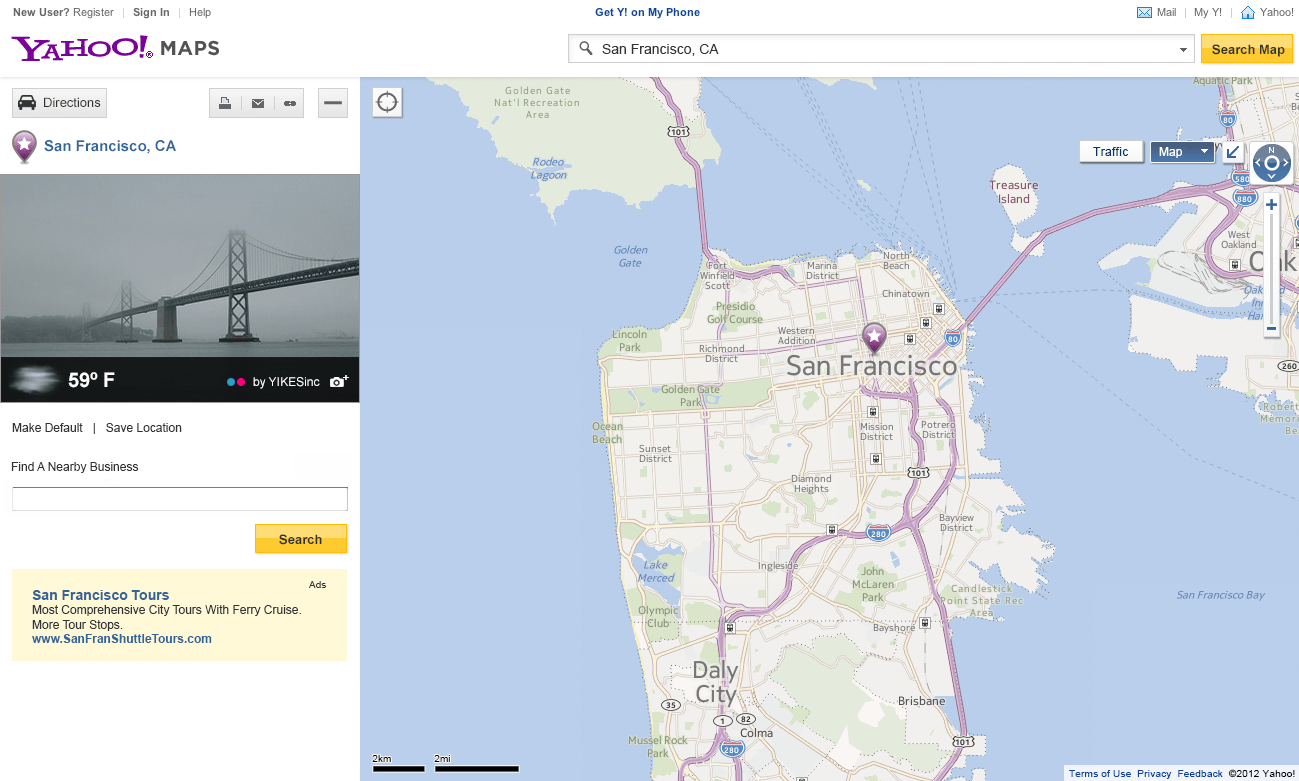The height and width of the screenshot is (781, 1299).
Task: Click the Brisbane label on map
Action: tap(921, 701)
